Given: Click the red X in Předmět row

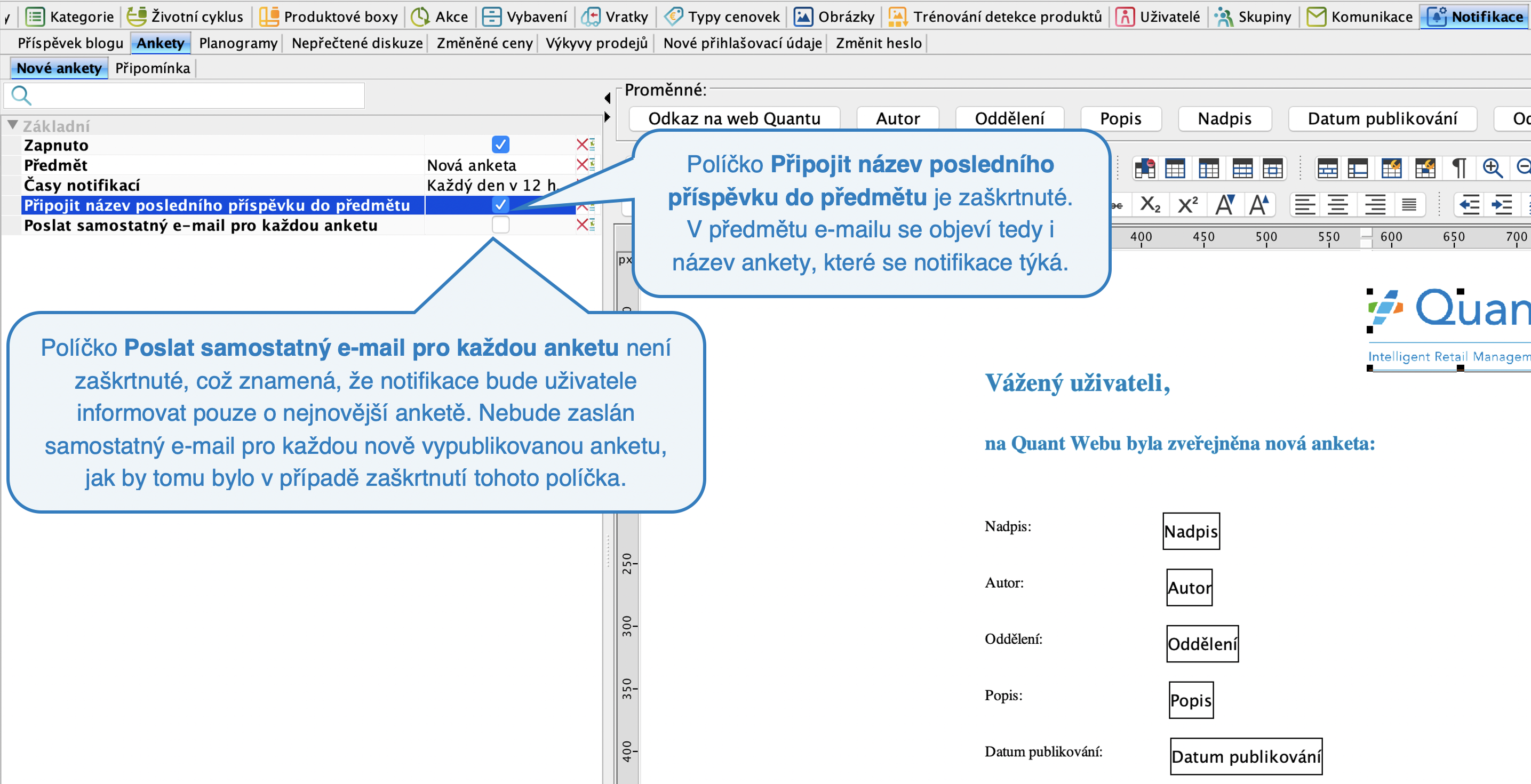Looking at the screenshot, I should click(x=582, y=165).
